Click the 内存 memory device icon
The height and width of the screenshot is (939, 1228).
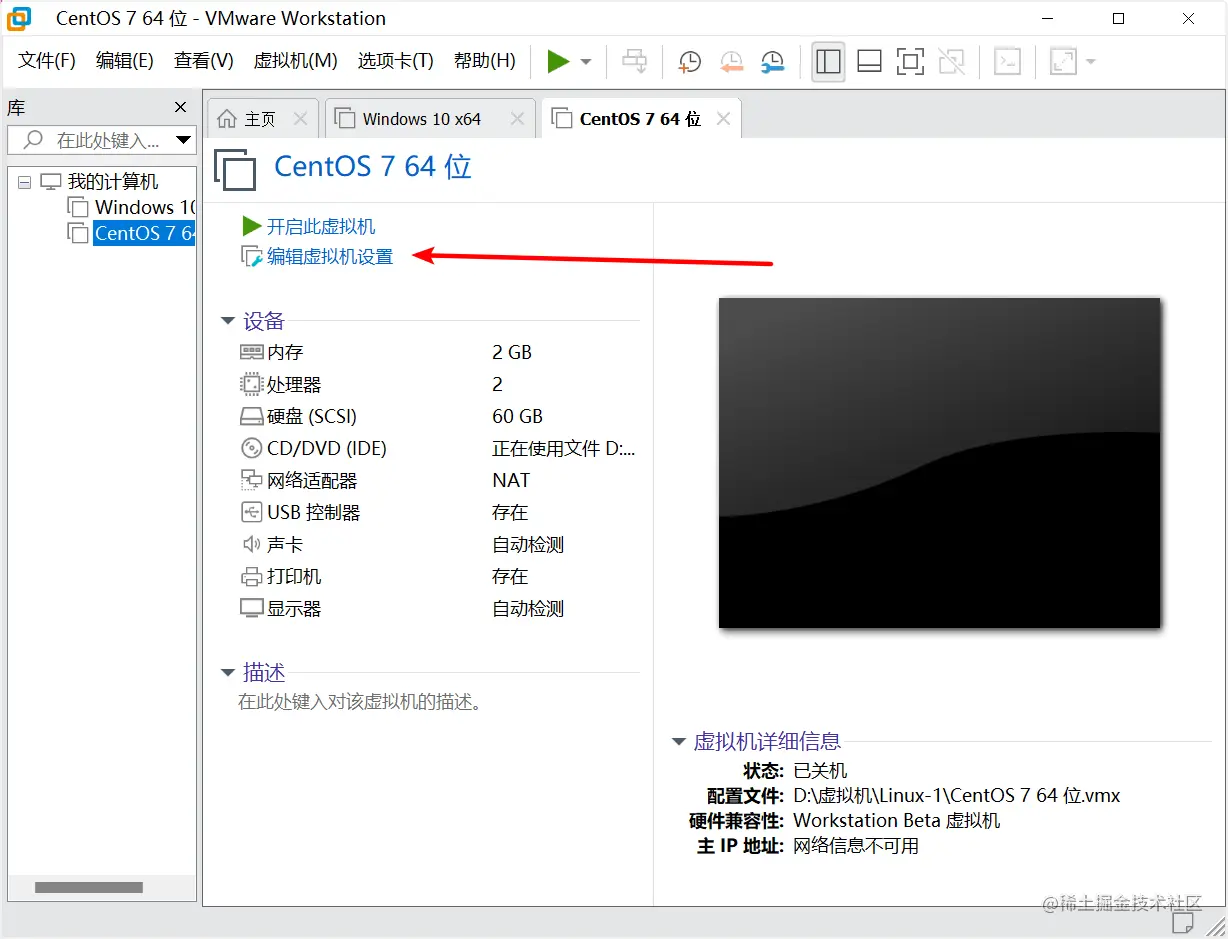click(x=251, y=352)
